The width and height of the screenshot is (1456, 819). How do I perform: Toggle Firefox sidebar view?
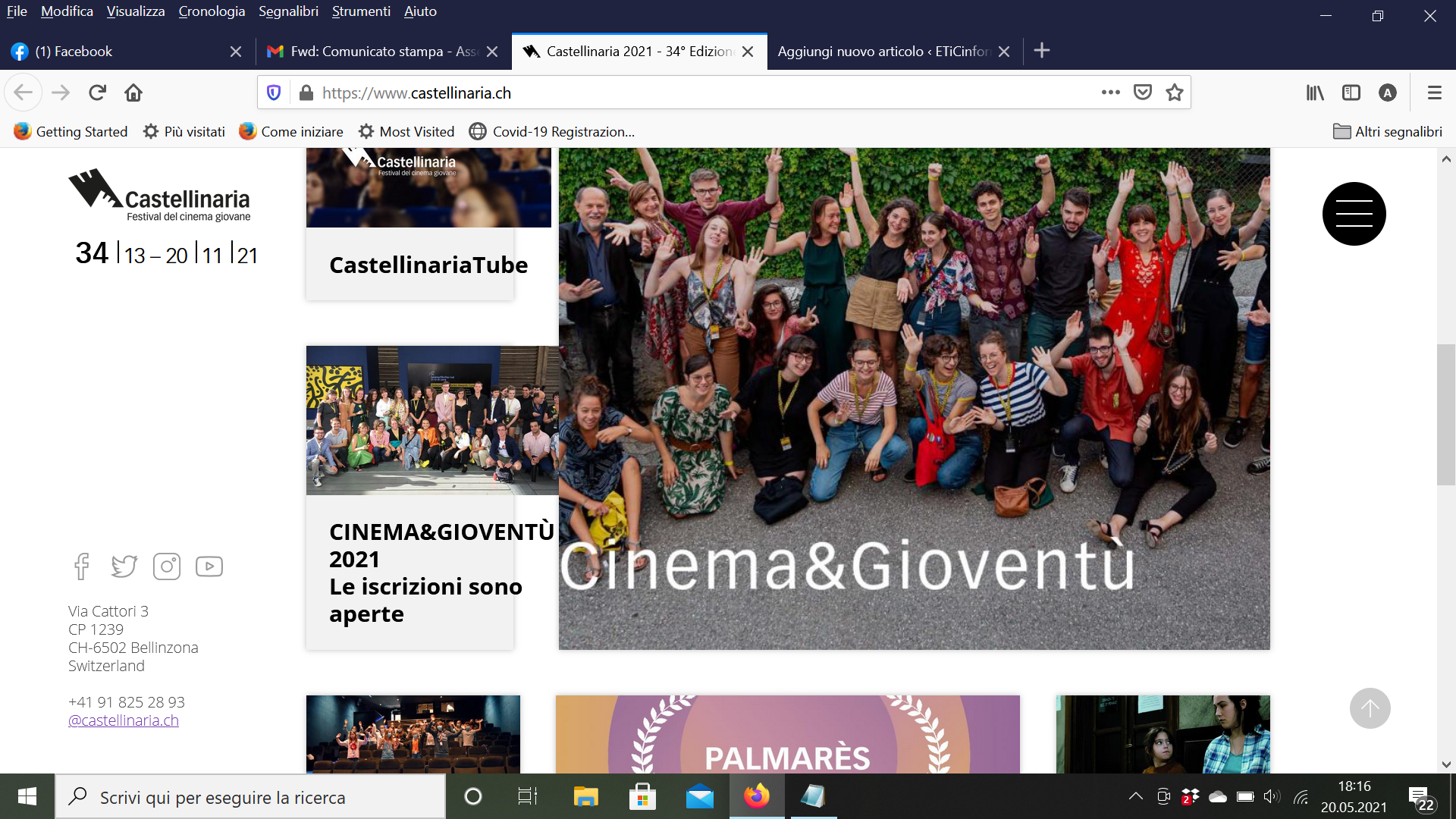tap(1351, 93)
